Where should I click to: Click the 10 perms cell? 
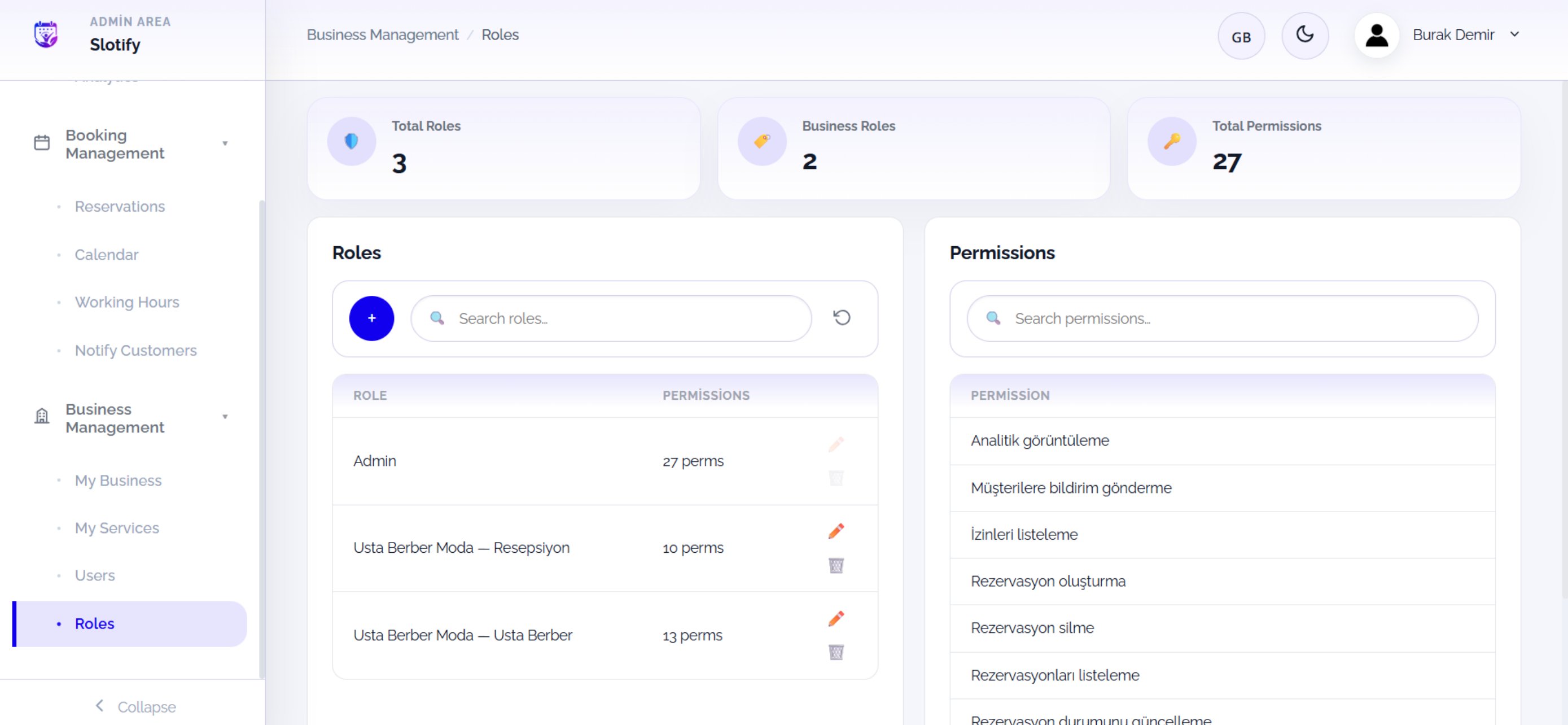point(693,548)
